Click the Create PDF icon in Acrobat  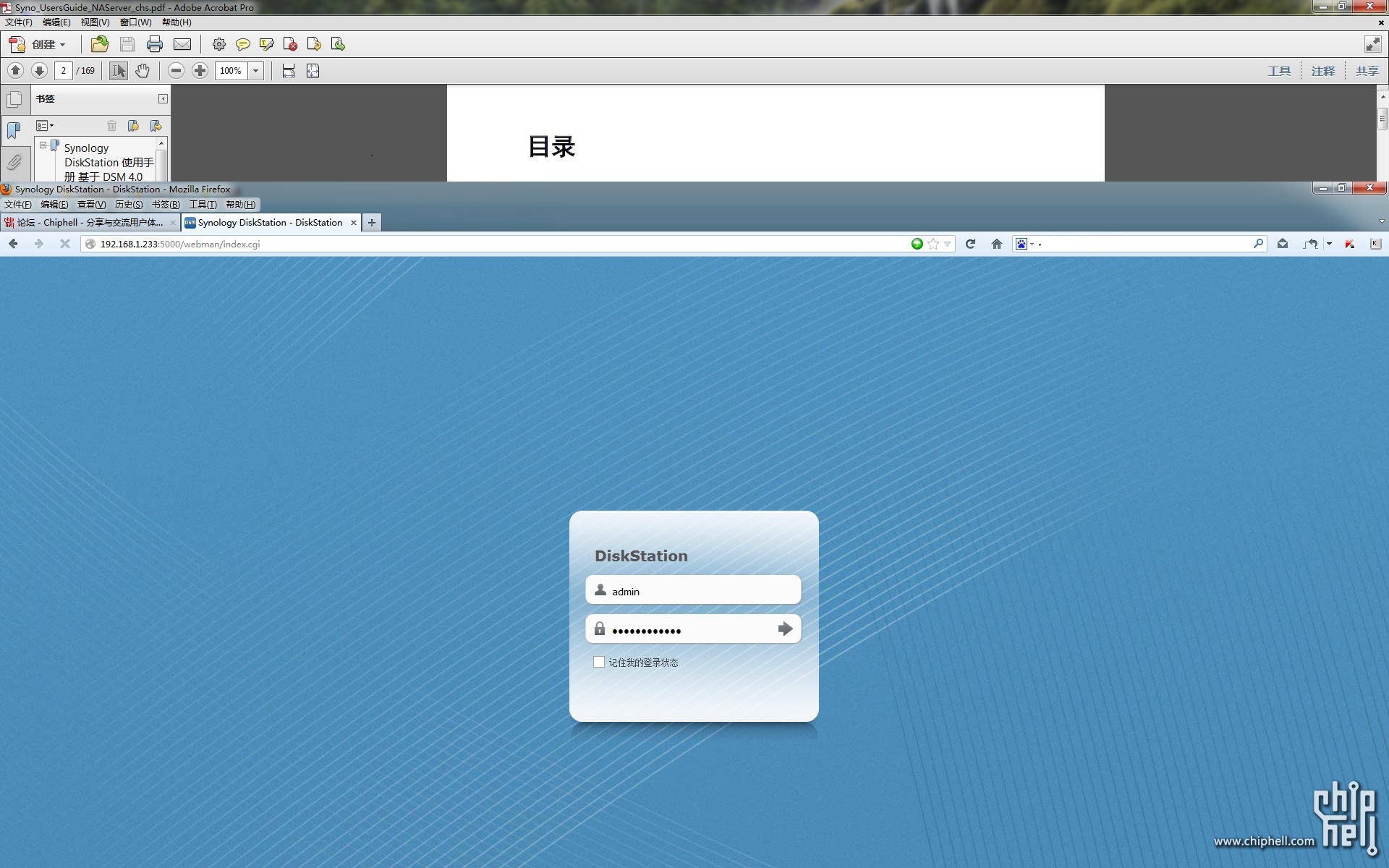click(17, 44)
